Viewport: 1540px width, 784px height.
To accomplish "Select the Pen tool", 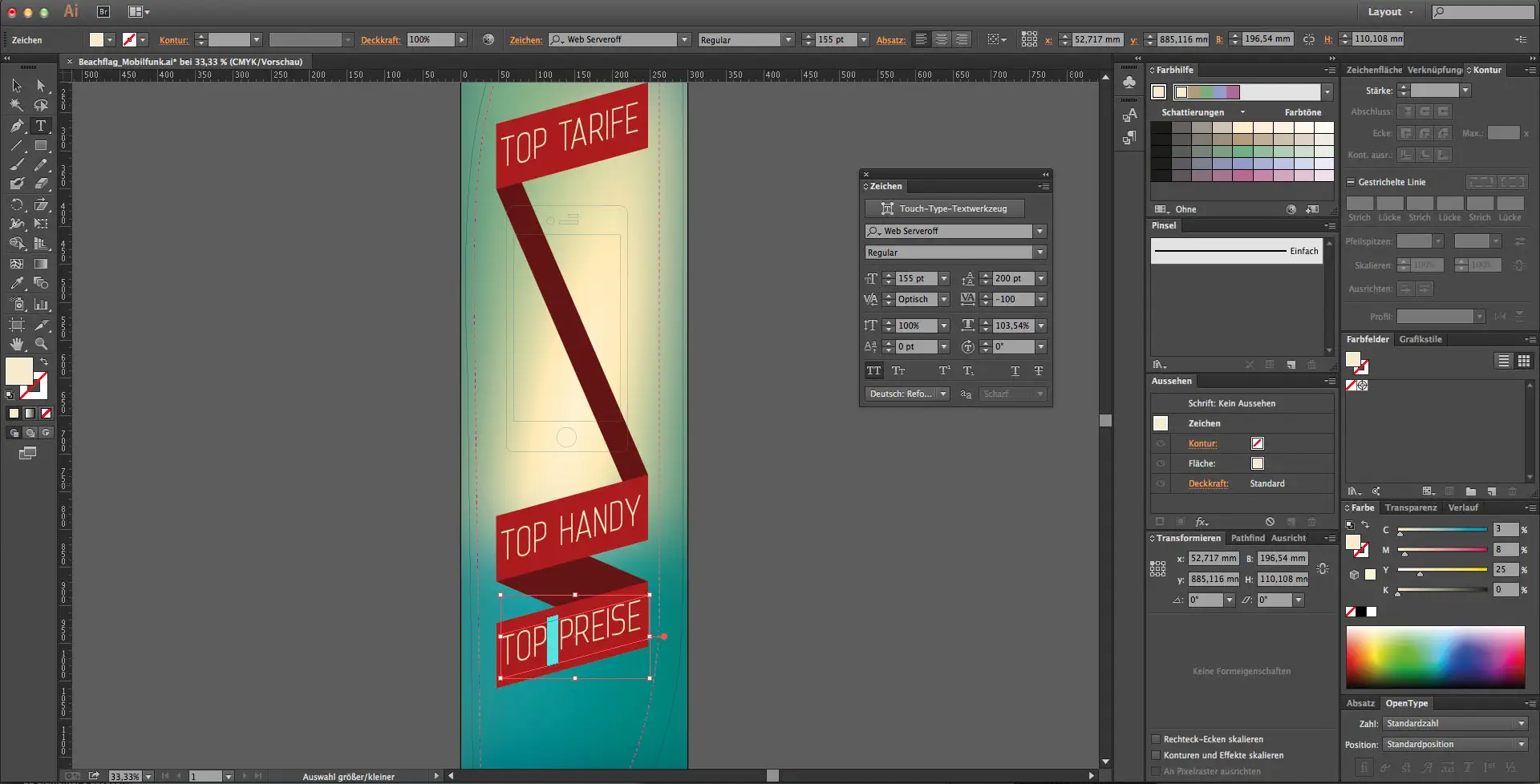I will tap(17, 126).
